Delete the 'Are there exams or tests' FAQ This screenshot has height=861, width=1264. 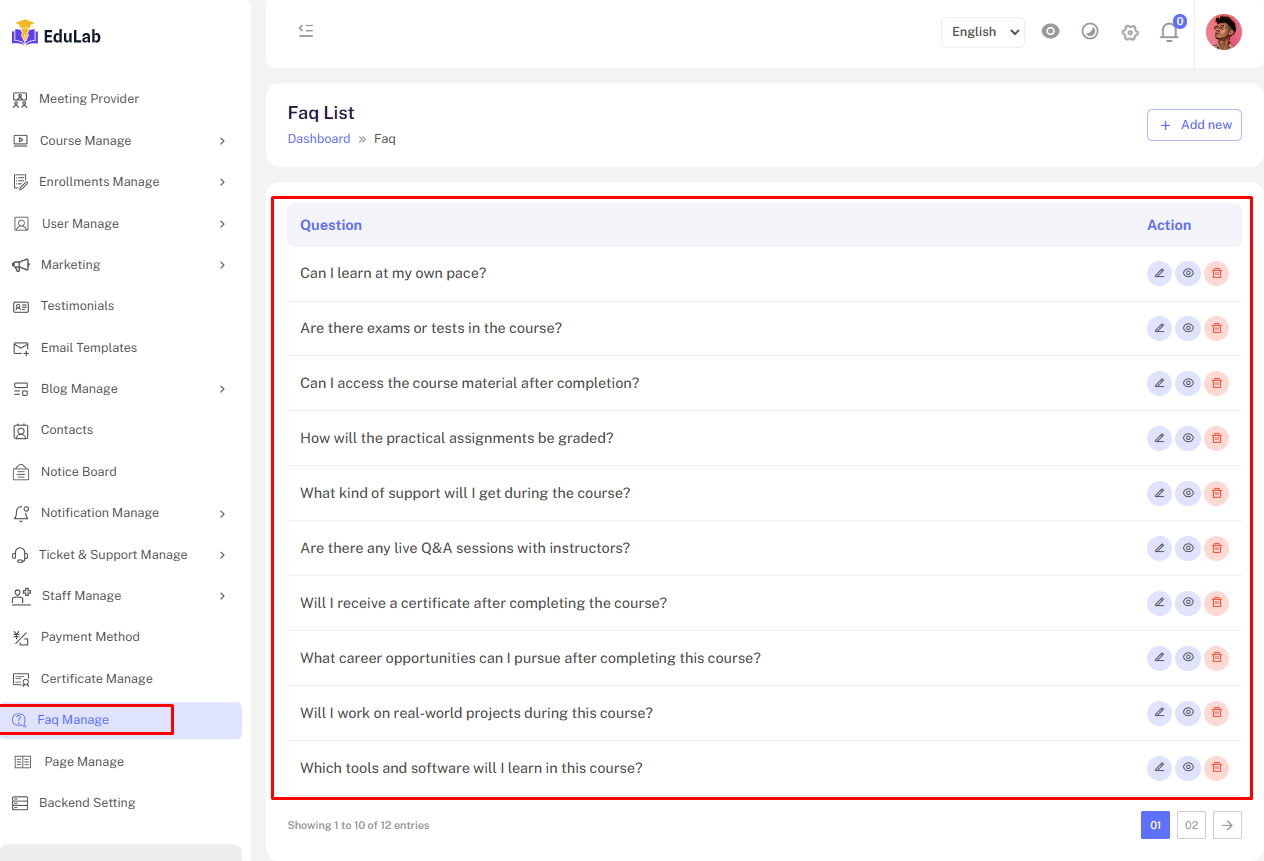[1216, 328]
